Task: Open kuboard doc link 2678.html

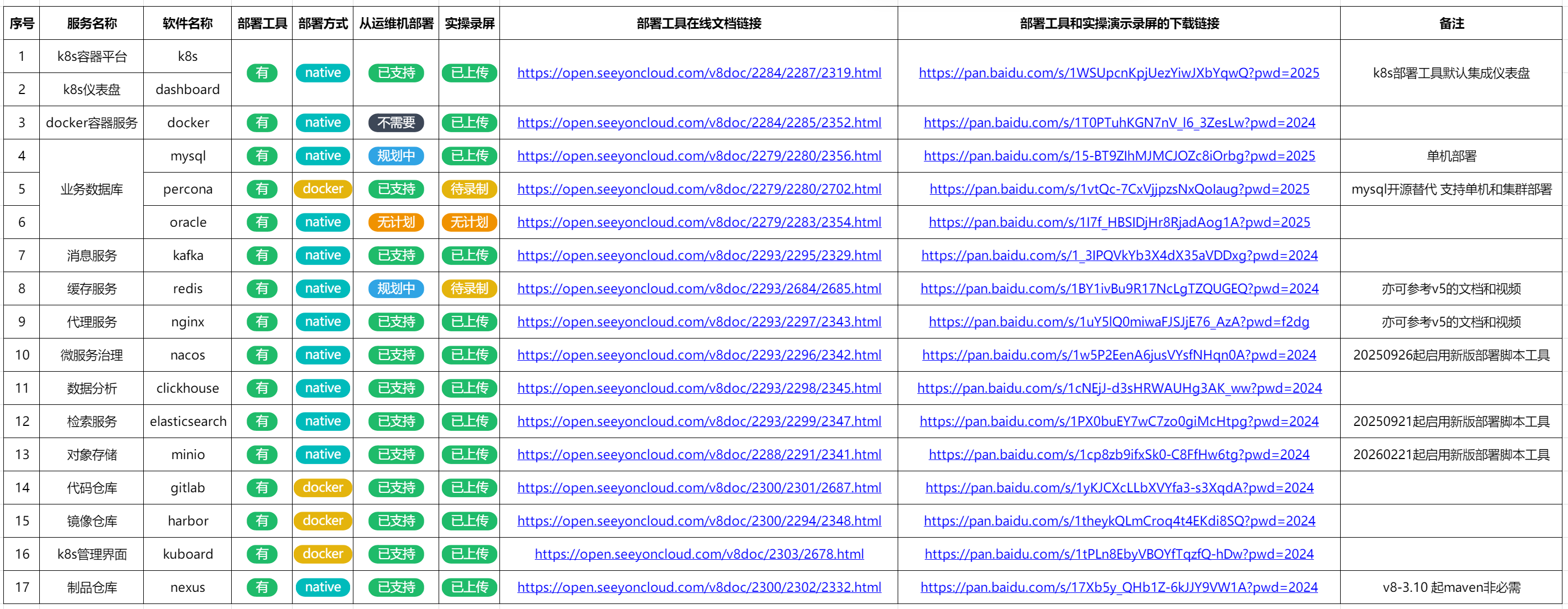Action: [699, 554]
